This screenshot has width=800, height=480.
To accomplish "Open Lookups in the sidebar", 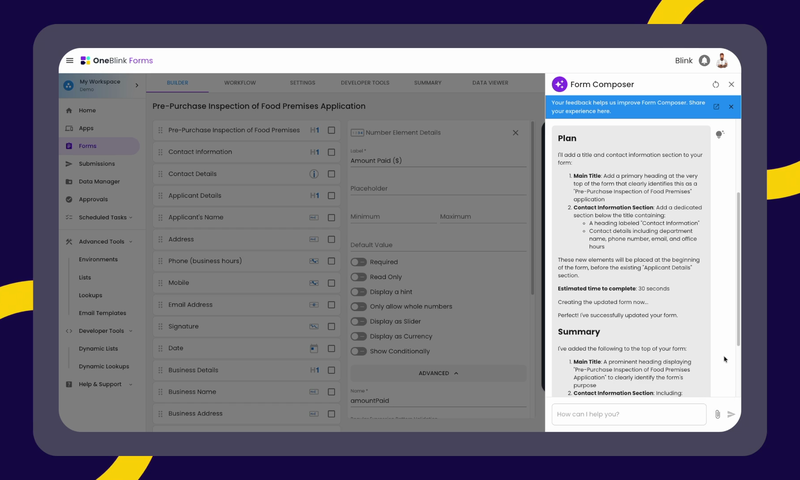I will pyautogui.click(x=90, y=295).
